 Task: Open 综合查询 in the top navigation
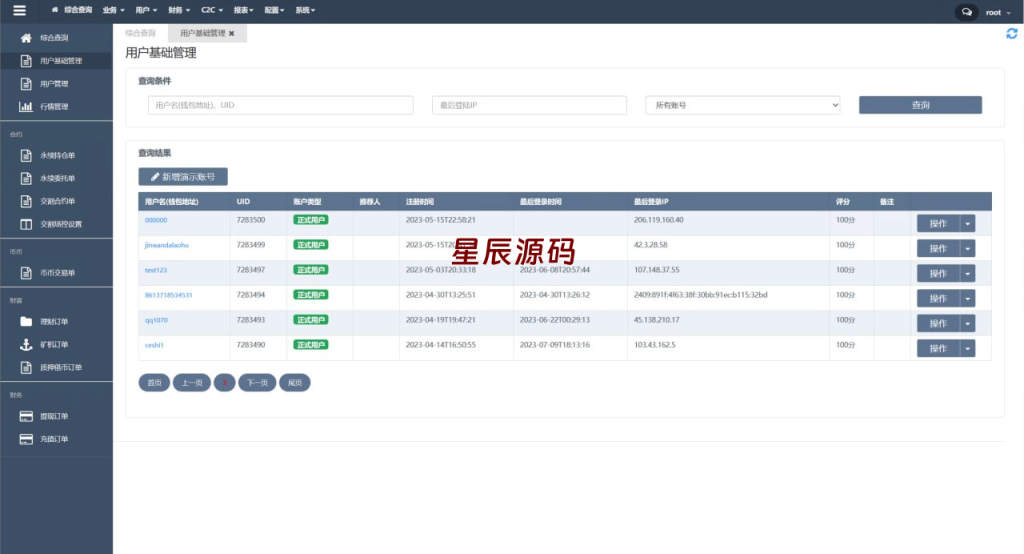(78, 10)
